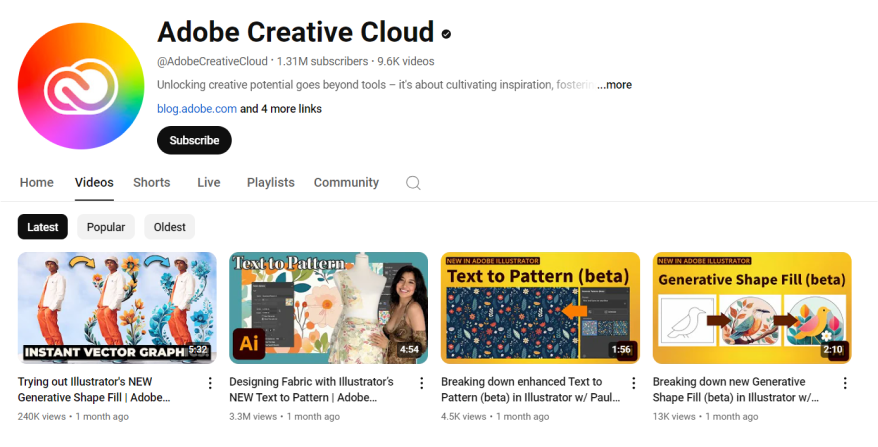Go to the channel Home tab
This screenshot has height=447, width=878.
coord(37,183)
